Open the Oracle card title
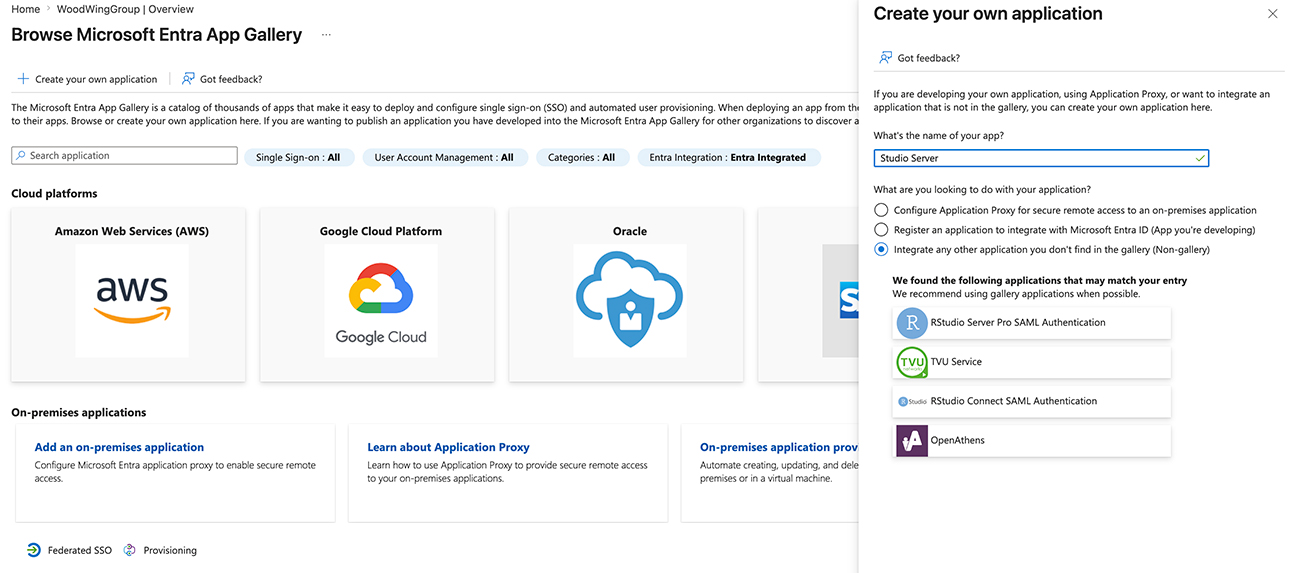 (630, 231)
